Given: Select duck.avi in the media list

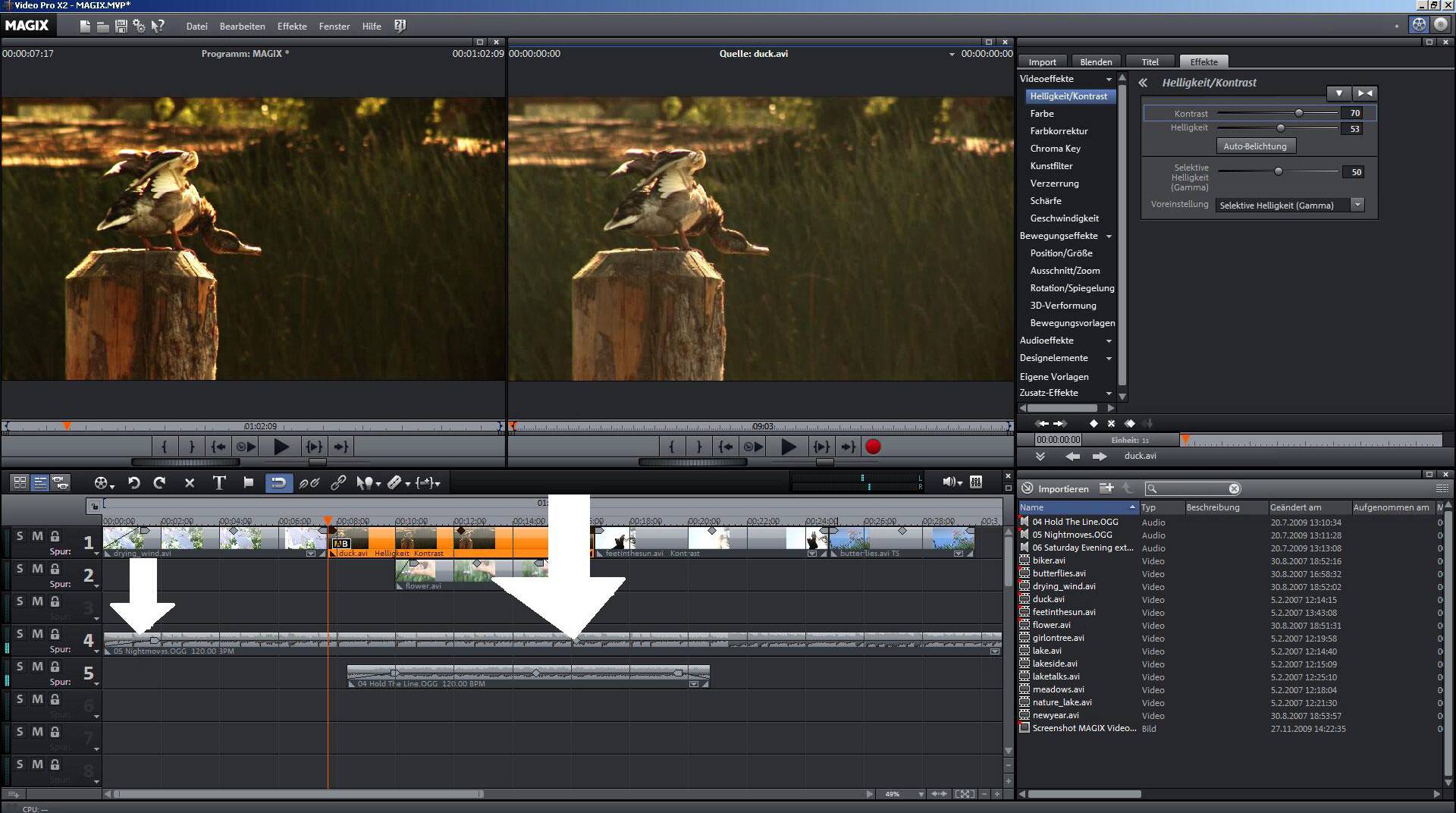Looking at the screenshot, I should pos(1048,599).
